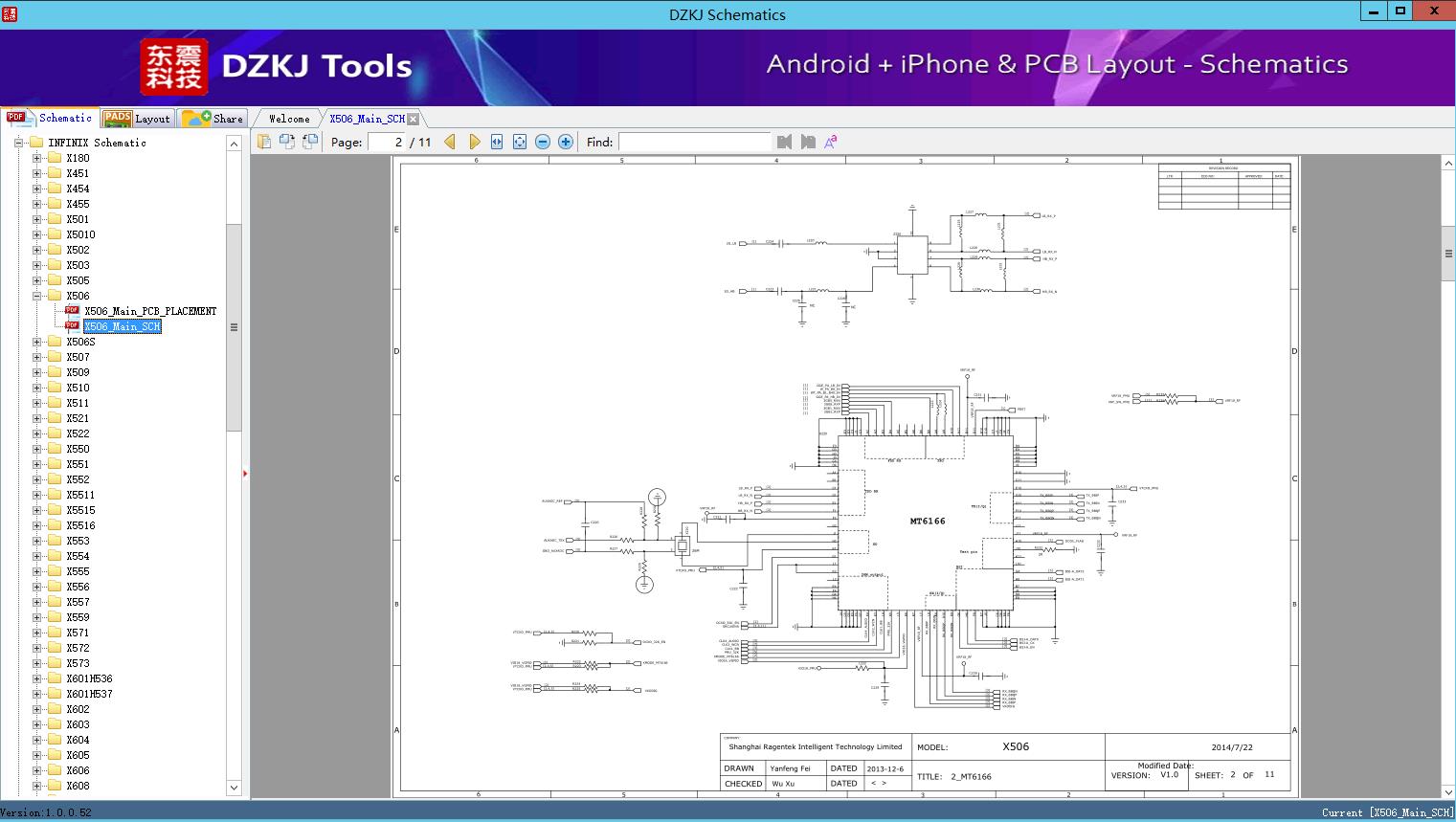Select the X605 folder label
This screenshot has width=1456, height=822.
(78, 755)
